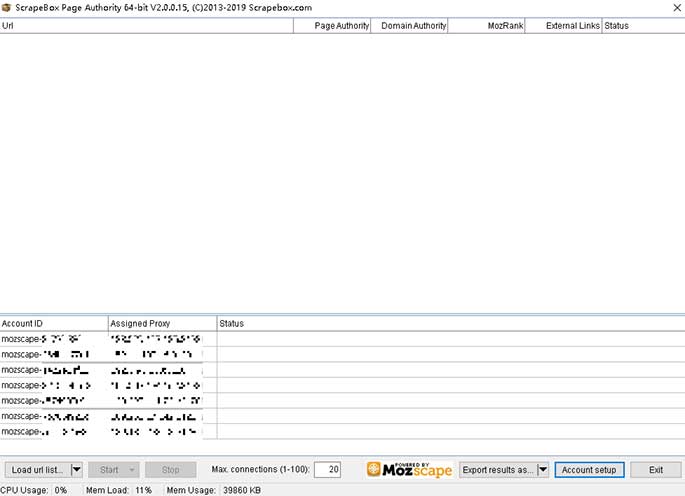Click the Mem Usage 39860 KB entry

[214, 490]
